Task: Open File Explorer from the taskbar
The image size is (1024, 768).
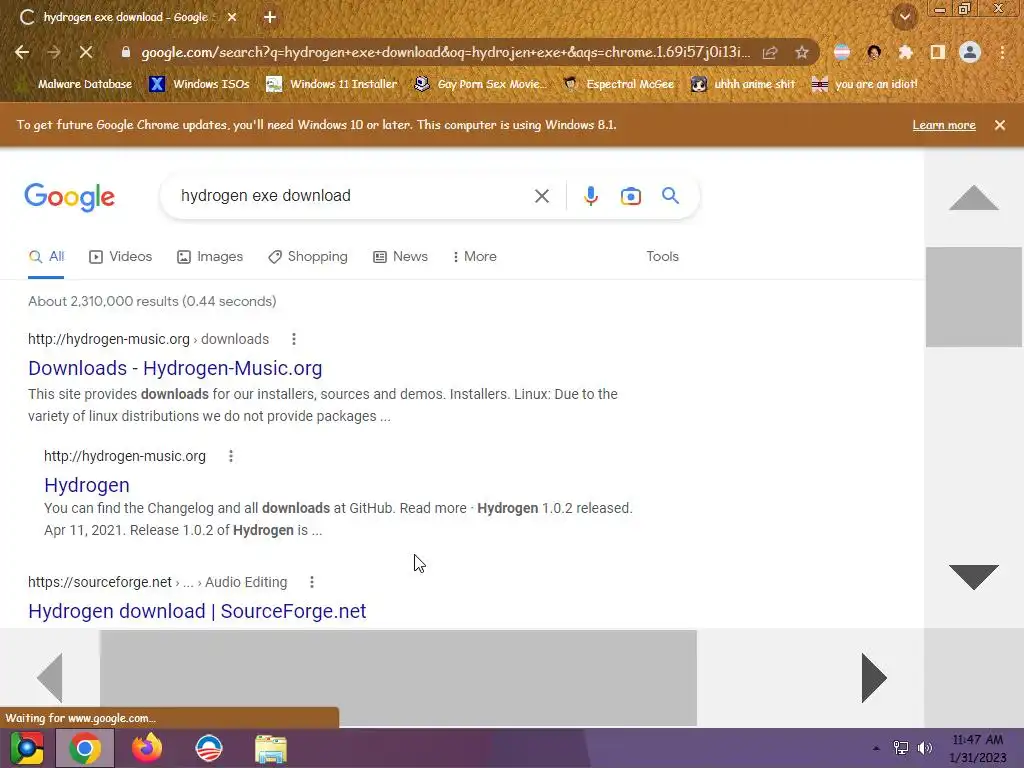Action: (x=271, y=749)
